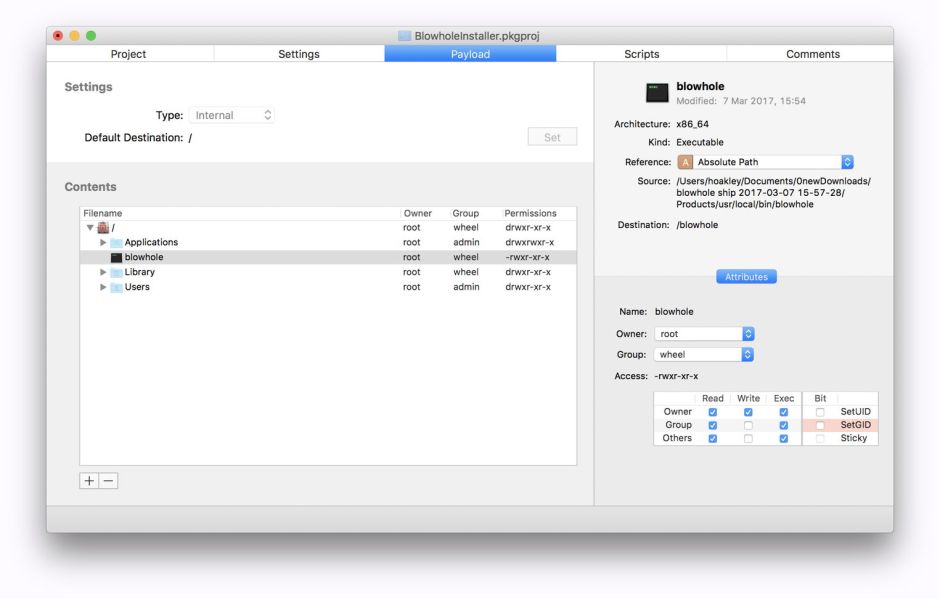This screenshot has height=599, width=940.
Task: Click the root volume icon in Contents
Action: tap(103, 228)
